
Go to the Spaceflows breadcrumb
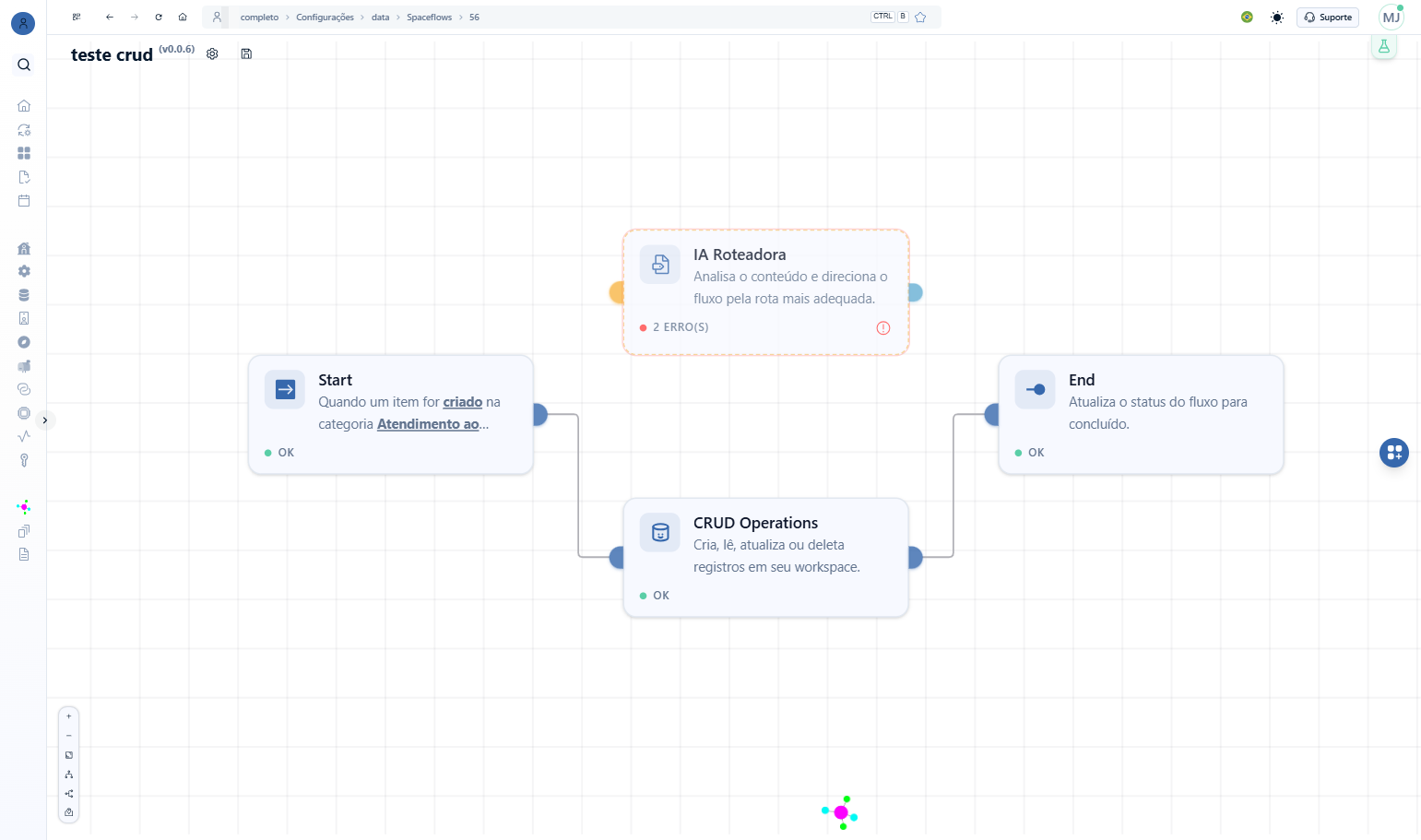[x=430, y=18]
